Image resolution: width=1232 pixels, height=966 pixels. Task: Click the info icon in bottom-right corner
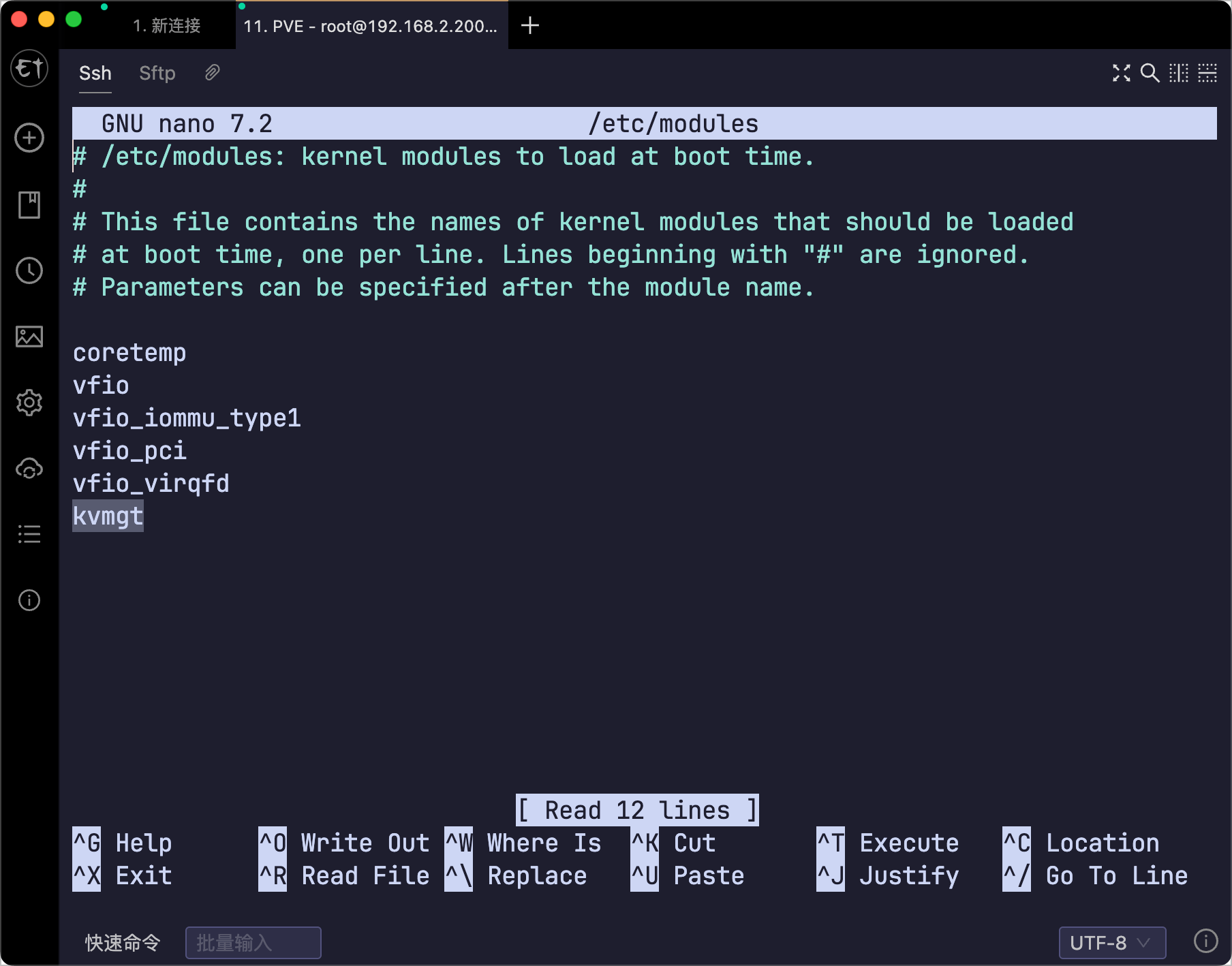pos(1205,941)
